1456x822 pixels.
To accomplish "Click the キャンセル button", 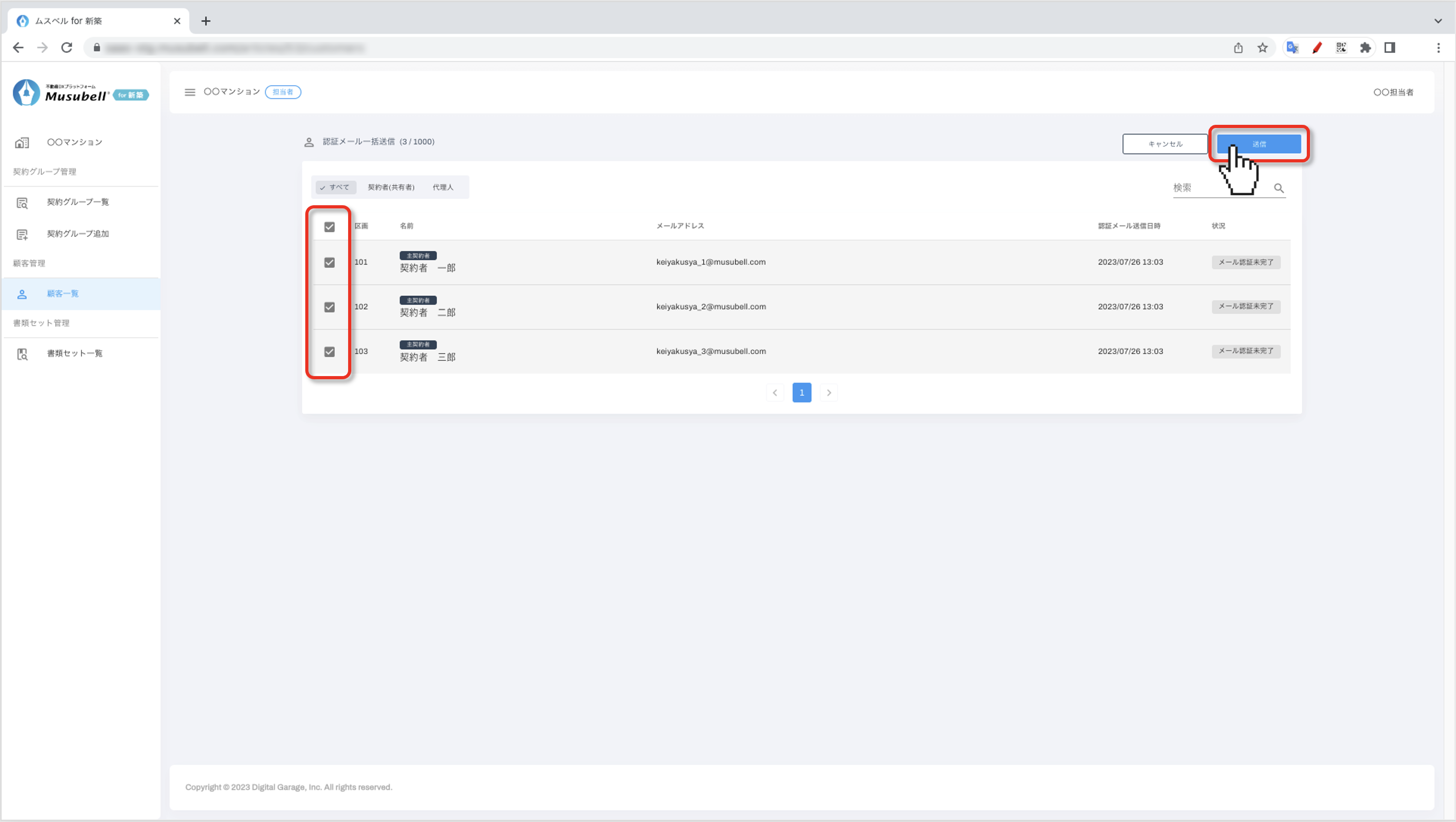I will click(1165, 144).
